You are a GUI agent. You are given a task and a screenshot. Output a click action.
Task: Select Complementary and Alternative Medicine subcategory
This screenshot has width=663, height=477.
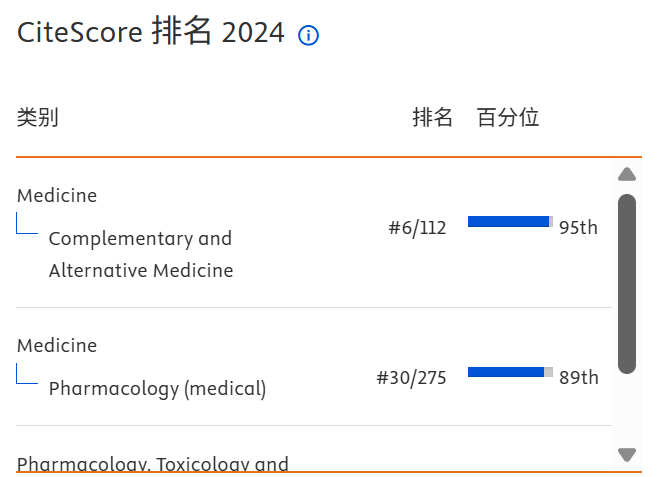[x=140, y=254]
